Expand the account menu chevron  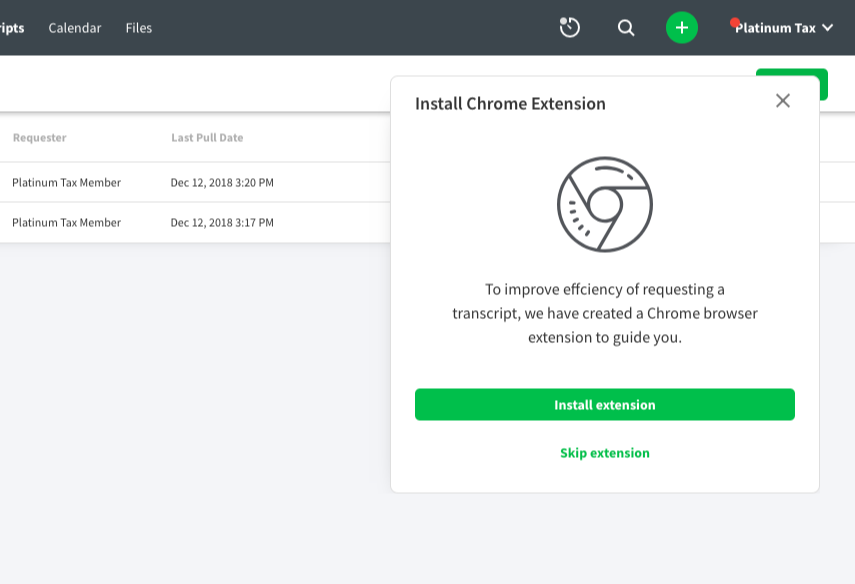pos(829,28)
